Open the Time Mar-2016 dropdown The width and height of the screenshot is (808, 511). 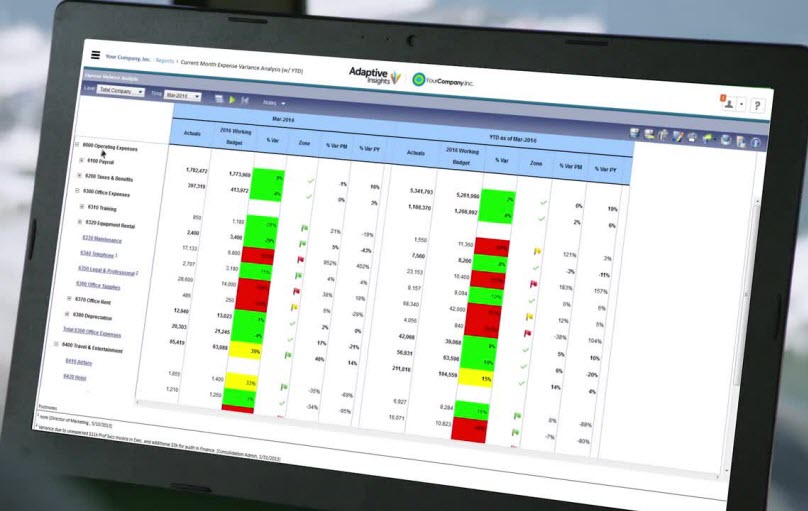183,96
